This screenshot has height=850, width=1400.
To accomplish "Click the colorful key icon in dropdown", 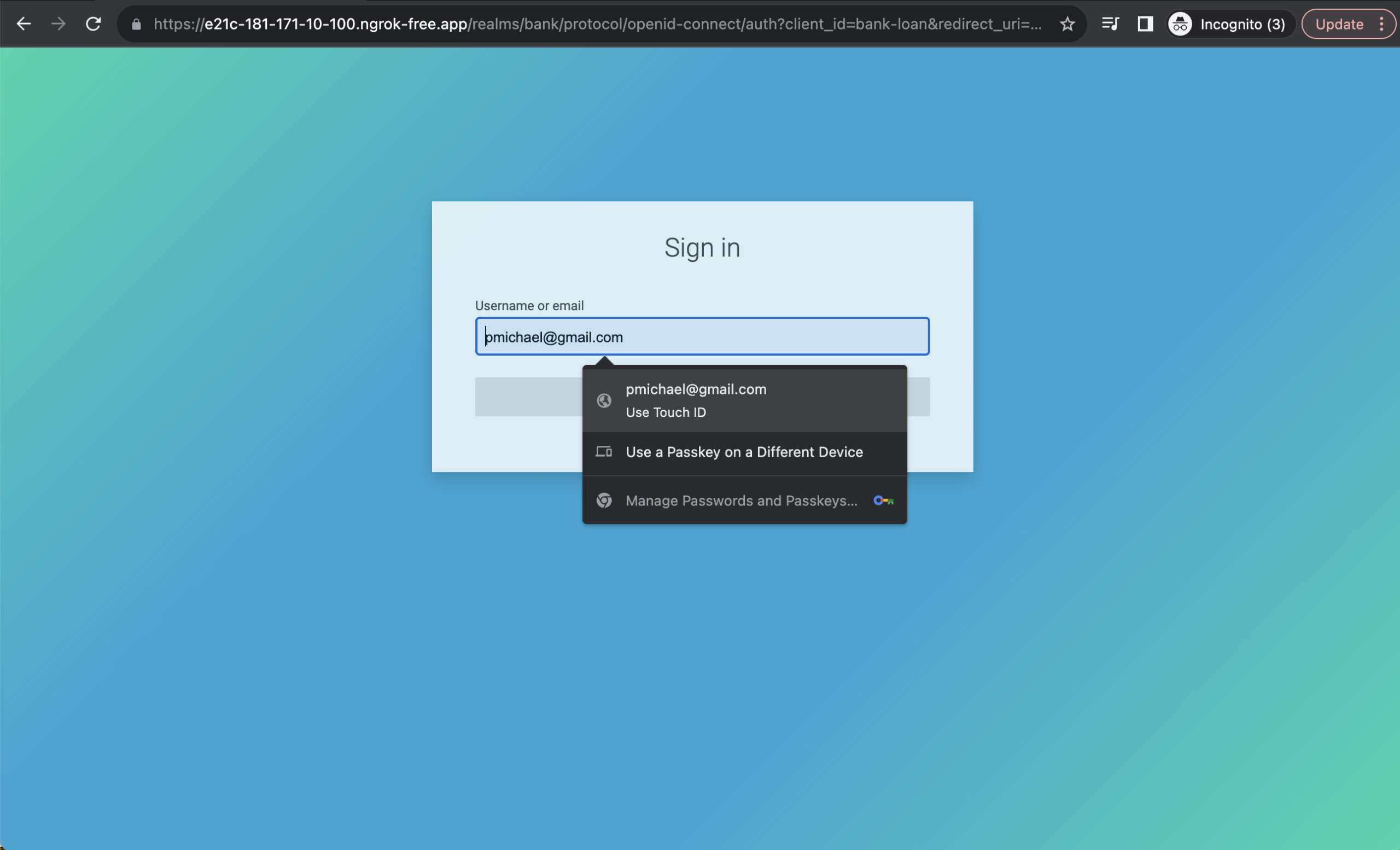I will tap(884, 500).
